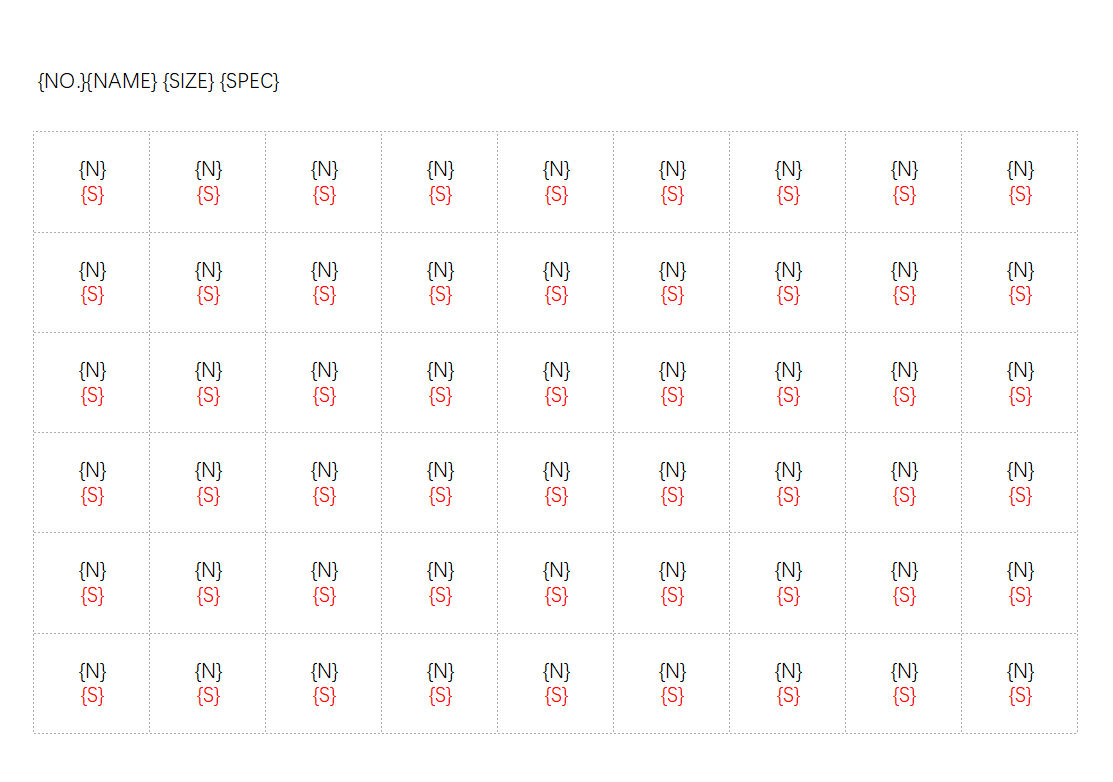Image resolution: width=1113 pixels, height=782 pixels.
Task: Click {N} in last row, first column cell
Action: pyautogui.click(x=92, y=671)
